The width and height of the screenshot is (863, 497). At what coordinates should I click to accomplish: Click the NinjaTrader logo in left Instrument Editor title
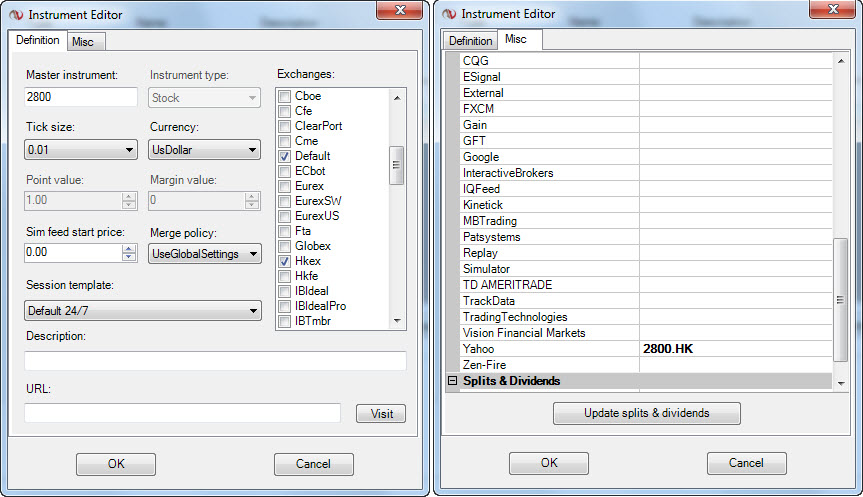pos(17,15)
